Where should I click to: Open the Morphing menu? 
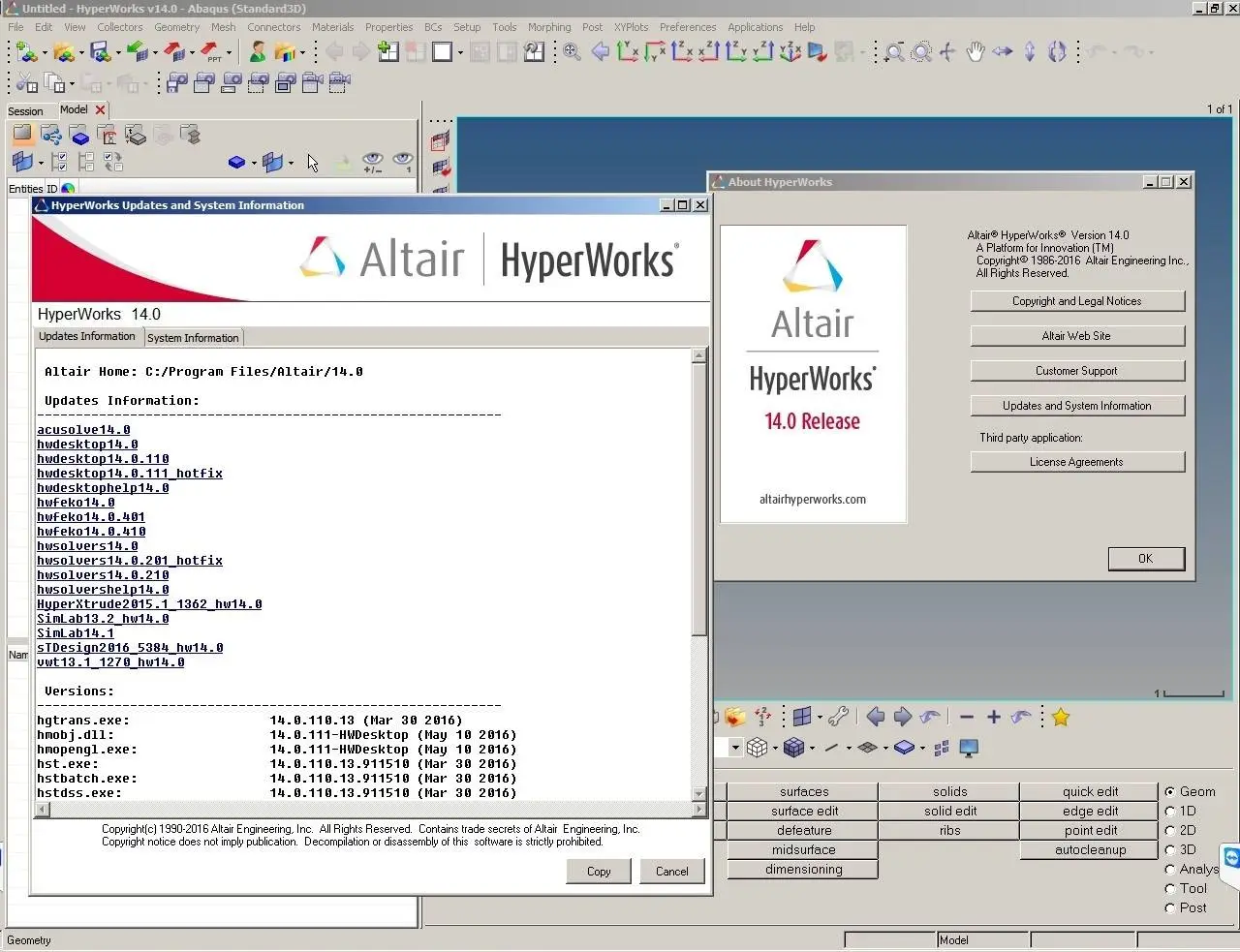click(549, 27)
